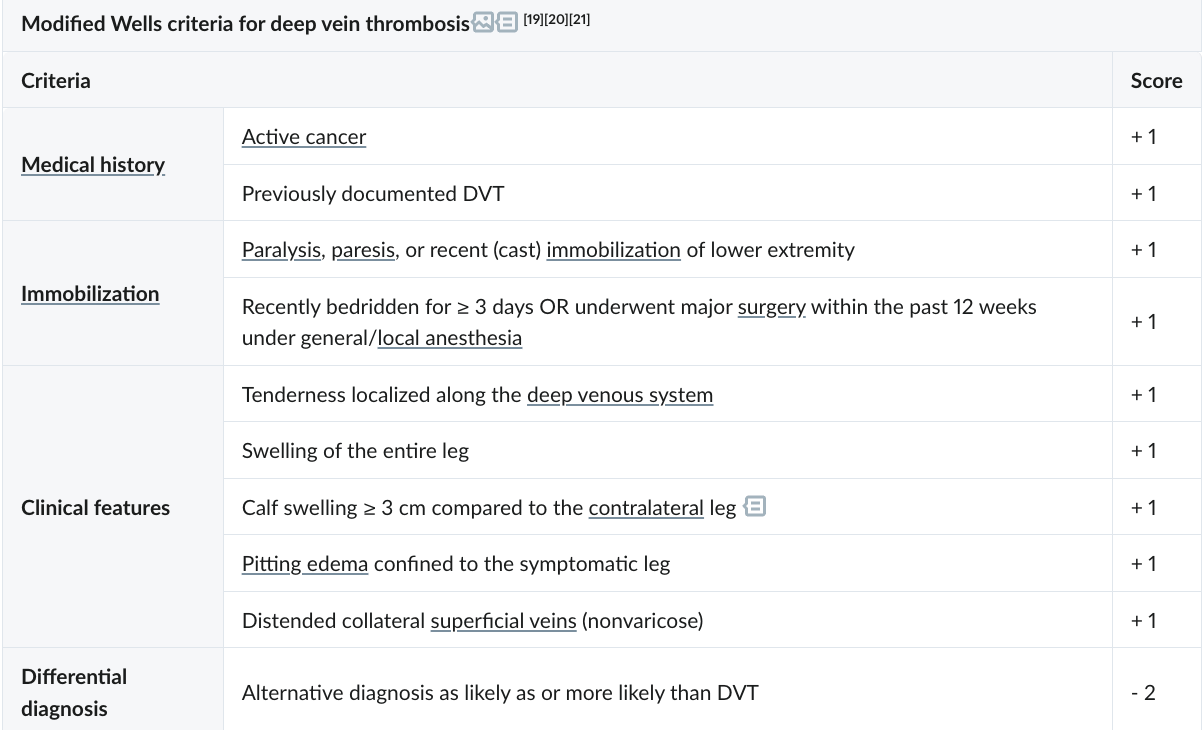
Task: Click the -2 score for alternative diagnosis
Action: 1143,692
